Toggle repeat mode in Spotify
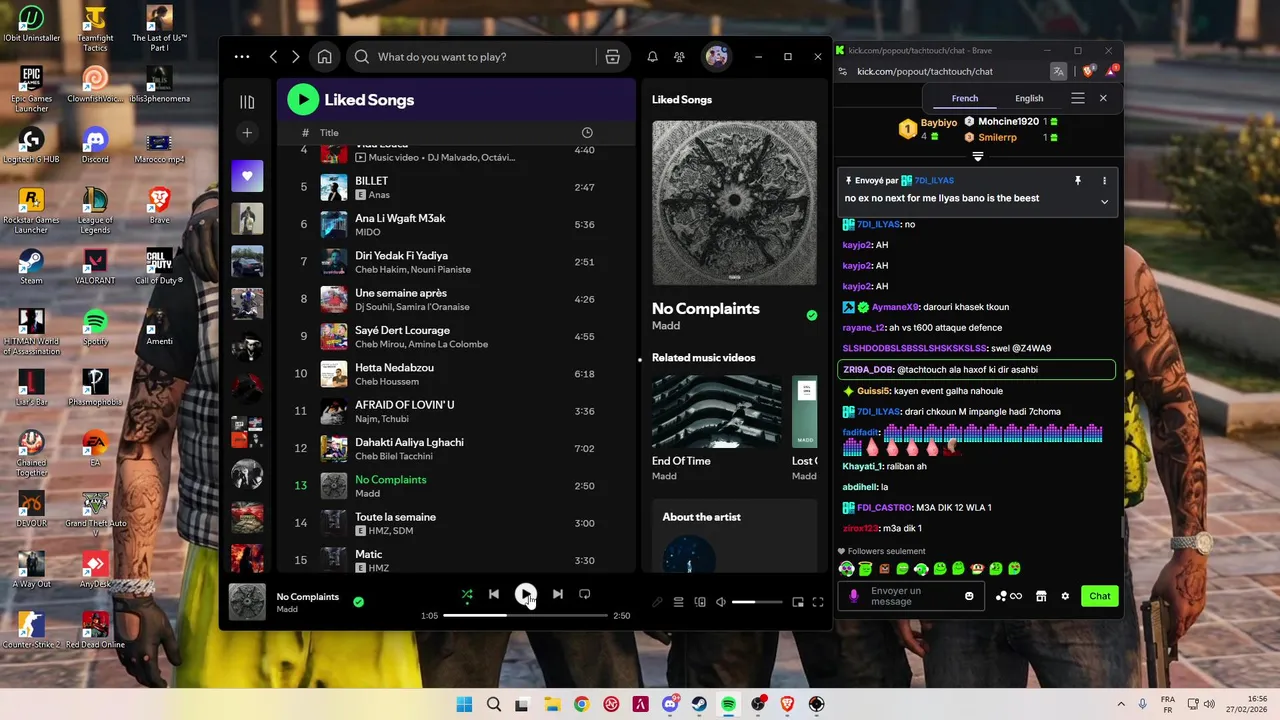1280x720 pixels. 585,594
